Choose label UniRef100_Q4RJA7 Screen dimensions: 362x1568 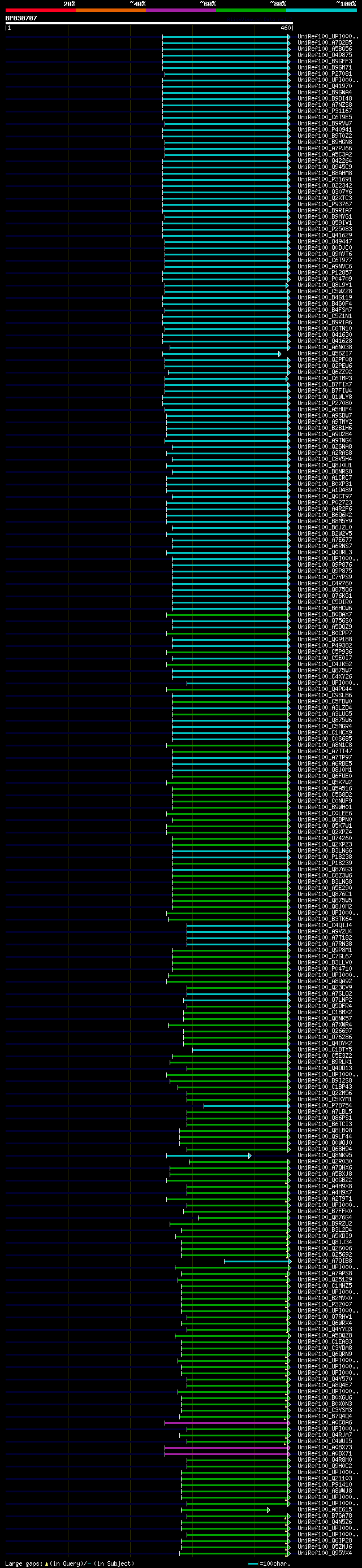coord(324,1435)
